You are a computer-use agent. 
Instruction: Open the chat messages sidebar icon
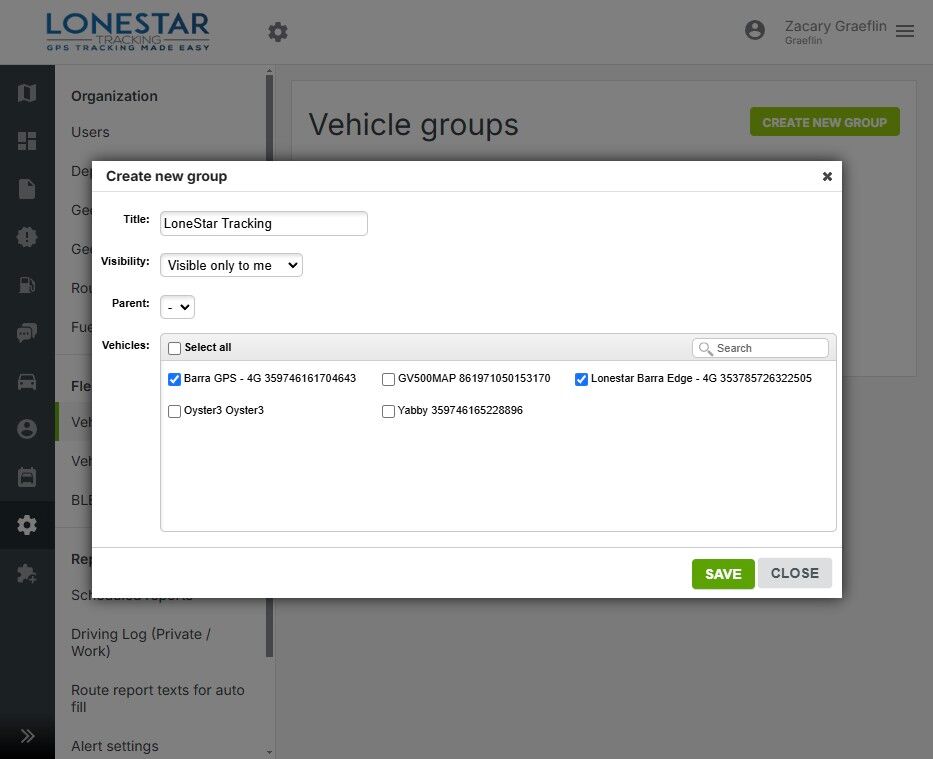click(x=27, y=333)
